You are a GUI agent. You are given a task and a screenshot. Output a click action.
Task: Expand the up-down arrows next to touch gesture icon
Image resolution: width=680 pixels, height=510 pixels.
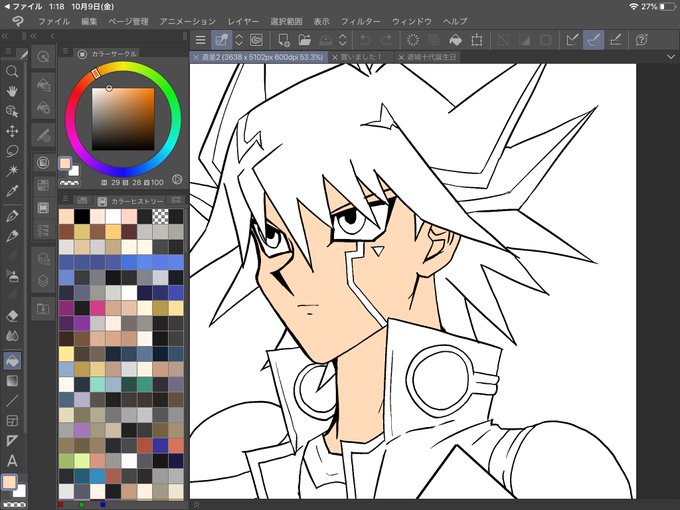click(239, 40)
